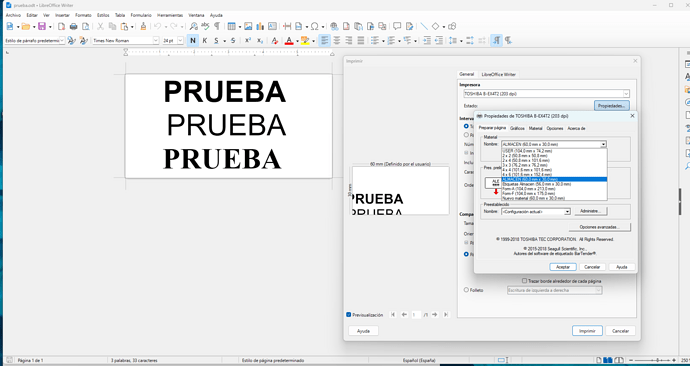Viewport: 690px width, 366px height.
Task: Open the Herramientas menu
Action: pos(170,15)
